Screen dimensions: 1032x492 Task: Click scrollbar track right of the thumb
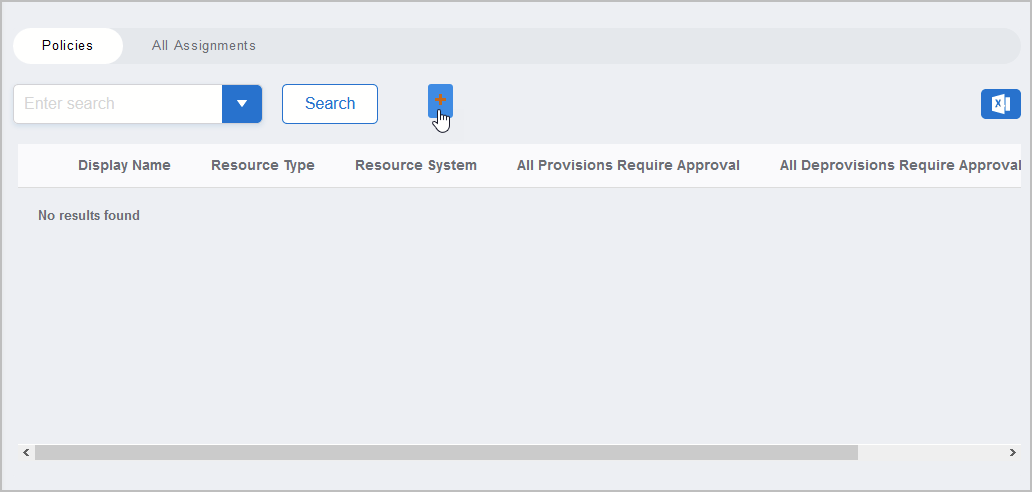click(x=930, y=453)
